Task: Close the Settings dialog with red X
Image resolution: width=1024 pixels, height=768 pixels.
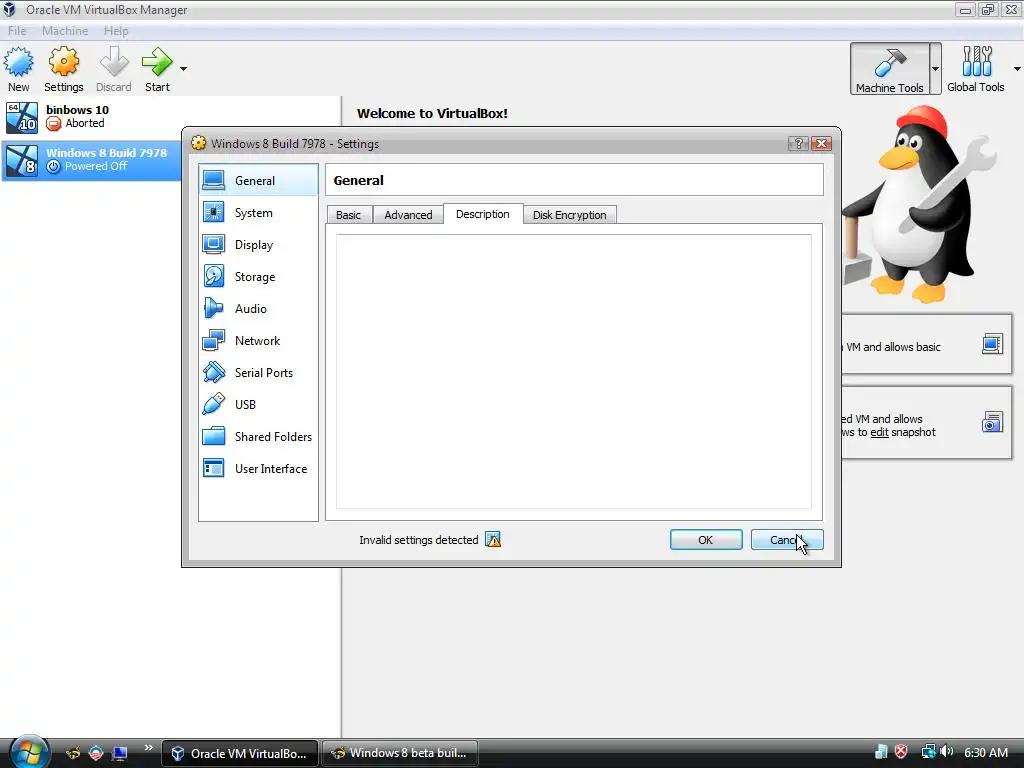Action: coord(822,144)
